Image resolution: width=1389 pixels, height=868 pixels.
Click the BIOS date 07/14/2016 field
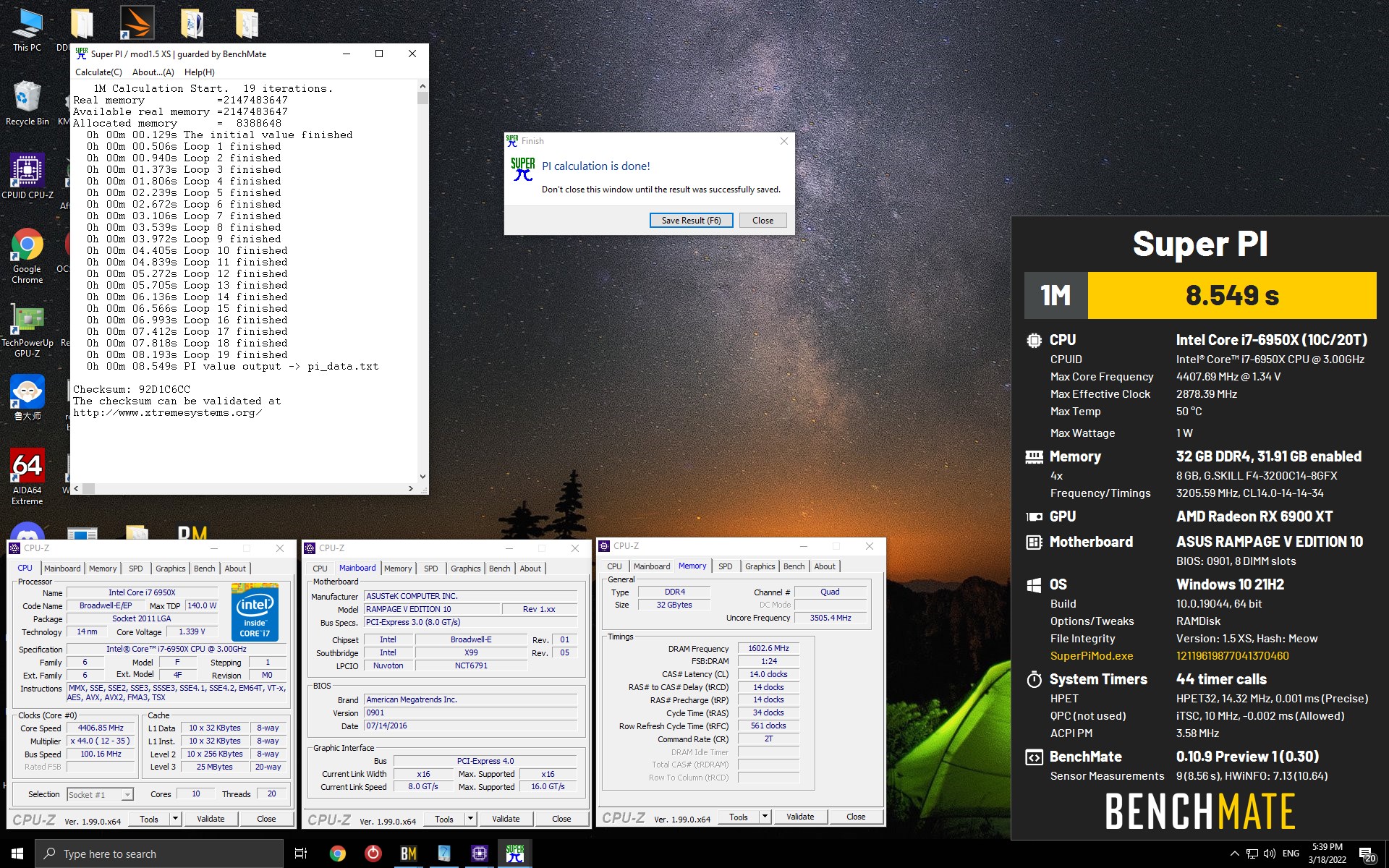pos(471,726)
